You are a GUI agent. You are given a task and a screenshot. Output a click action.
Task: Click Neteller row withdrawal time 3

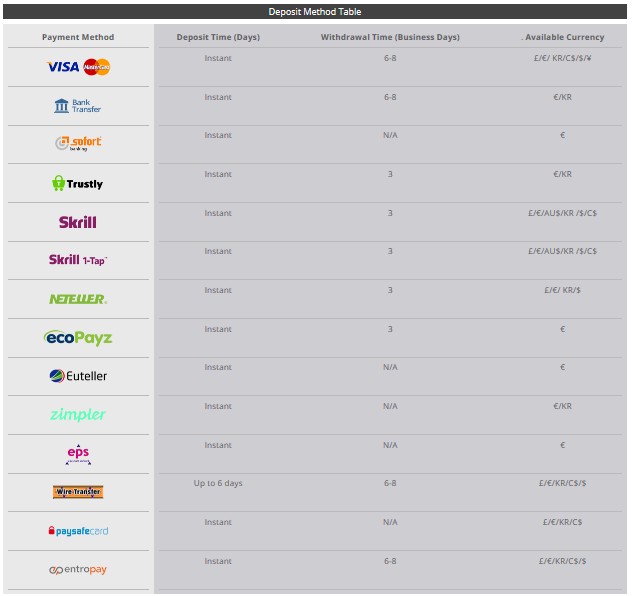pos(390,290)
